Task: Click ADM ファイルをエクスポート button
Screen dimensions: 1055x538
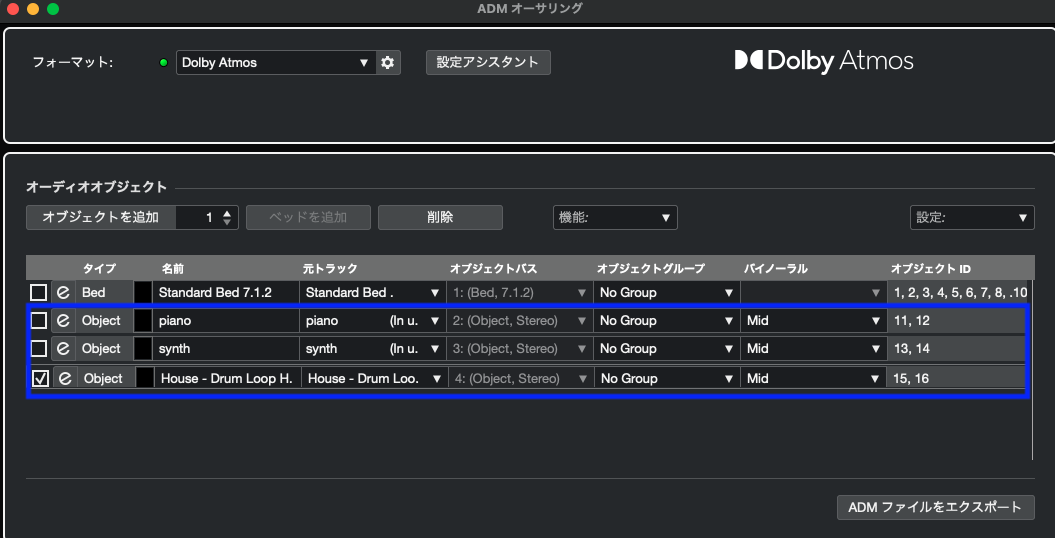Action: [x=935, y=507]
